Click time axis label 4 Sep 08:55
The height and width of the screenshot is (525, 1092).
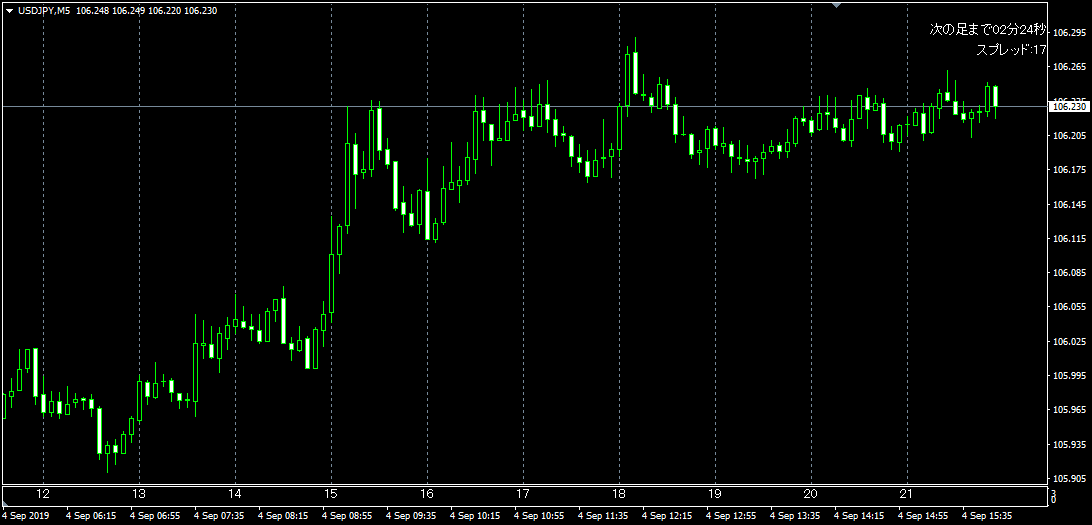coord(347,517)
